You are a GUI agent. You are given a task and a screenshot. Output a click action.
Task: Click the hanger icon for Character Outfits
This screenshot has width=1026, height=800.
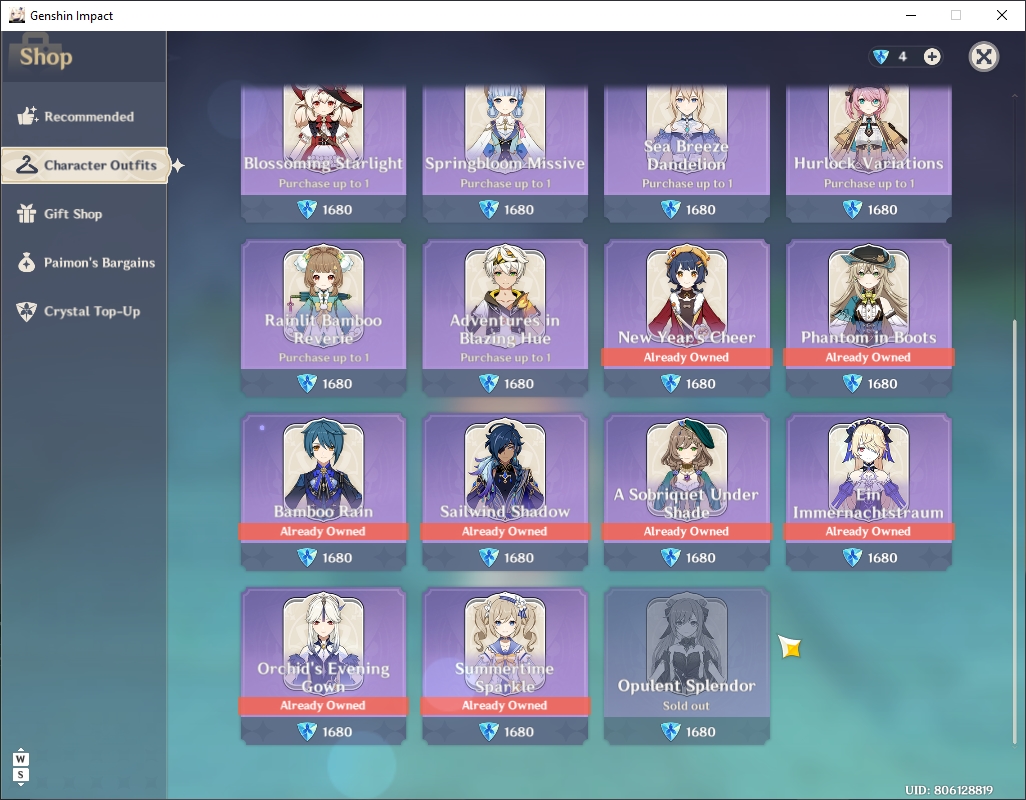[x=27, y=165]
